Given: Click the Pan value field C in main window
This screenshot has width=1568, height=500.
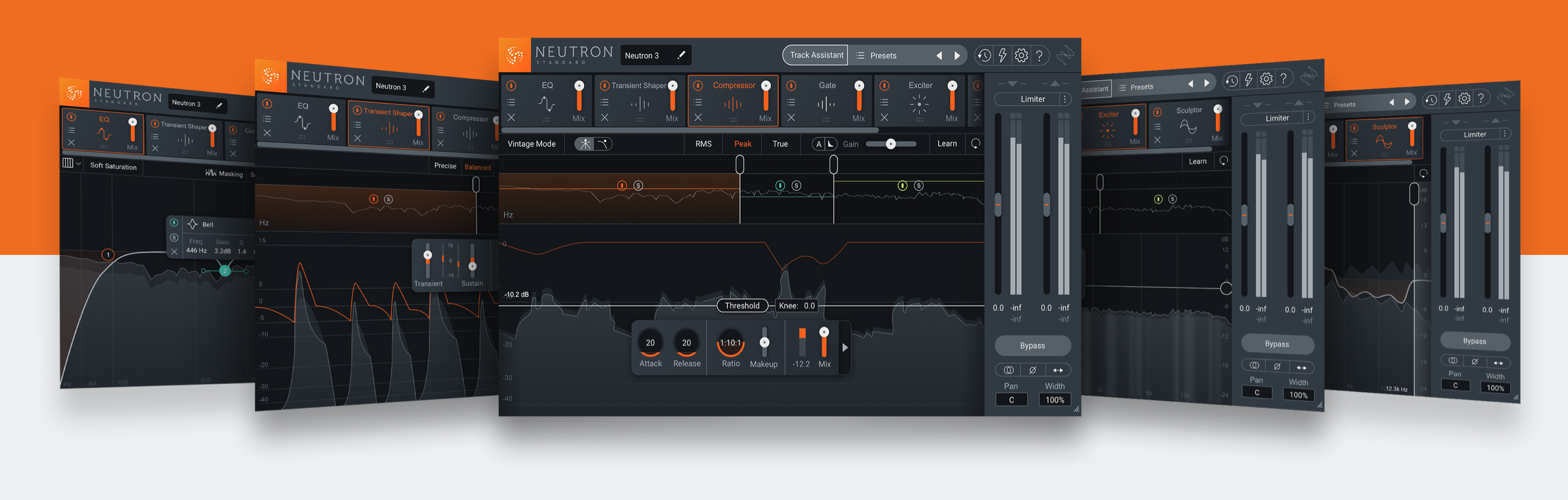Looking at the screenshot, I should pyautogui.click(x=1011, y=400).
